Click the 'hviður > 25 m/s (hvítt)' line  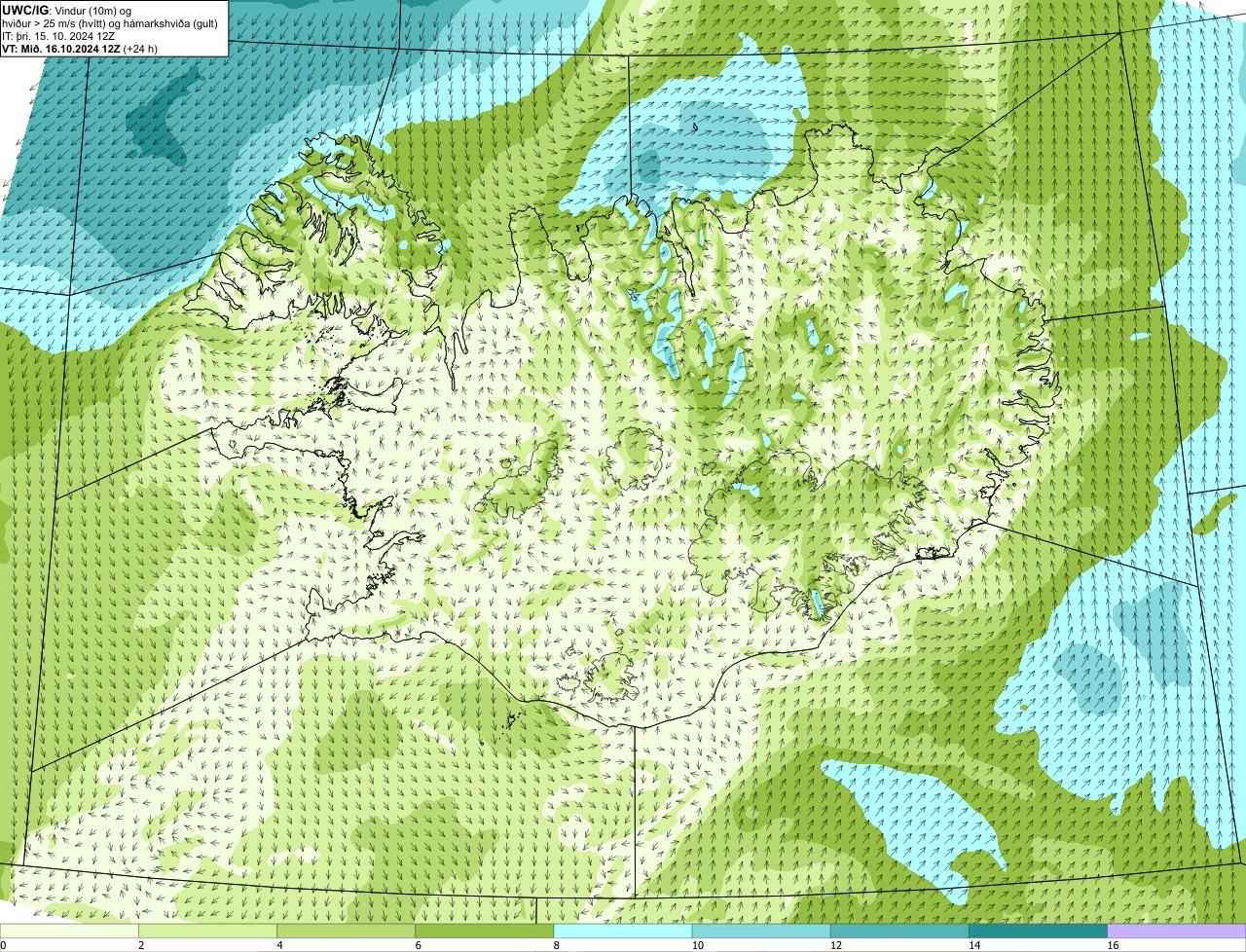coord(110,23)
